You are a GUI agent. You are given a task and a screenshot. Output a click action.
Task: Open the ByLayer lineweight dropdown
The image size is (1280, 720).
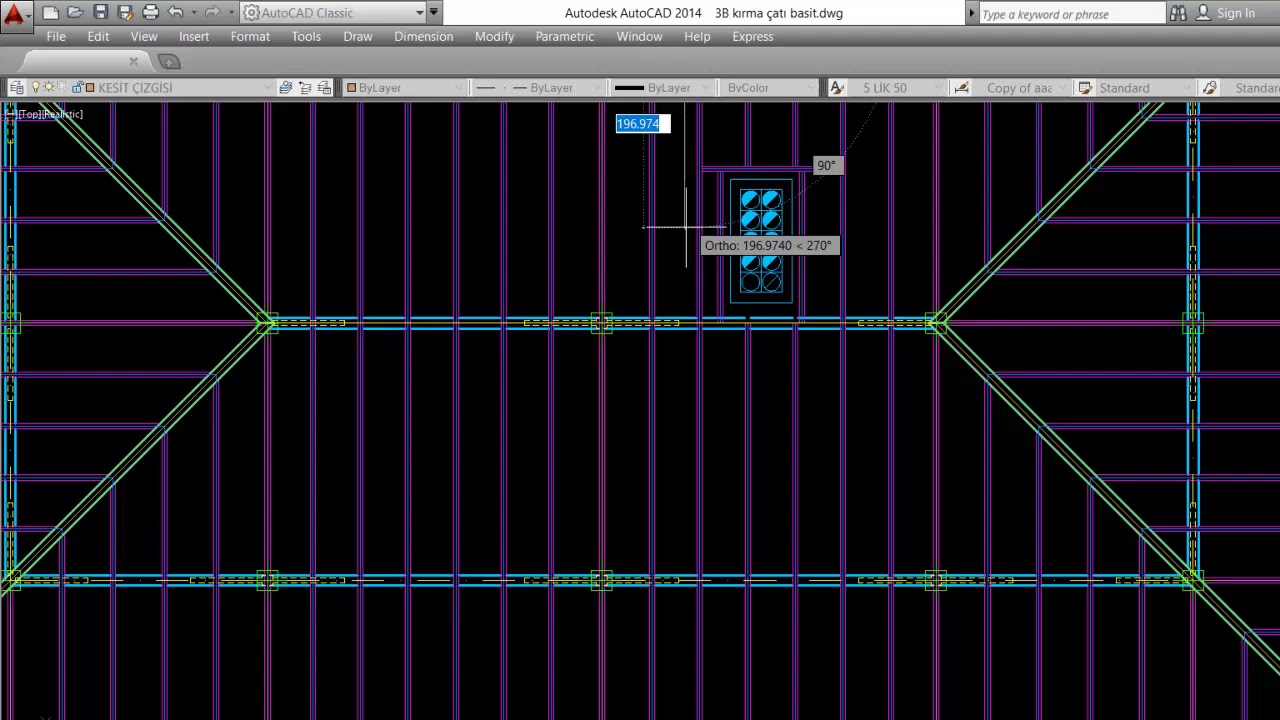(664, 88)
